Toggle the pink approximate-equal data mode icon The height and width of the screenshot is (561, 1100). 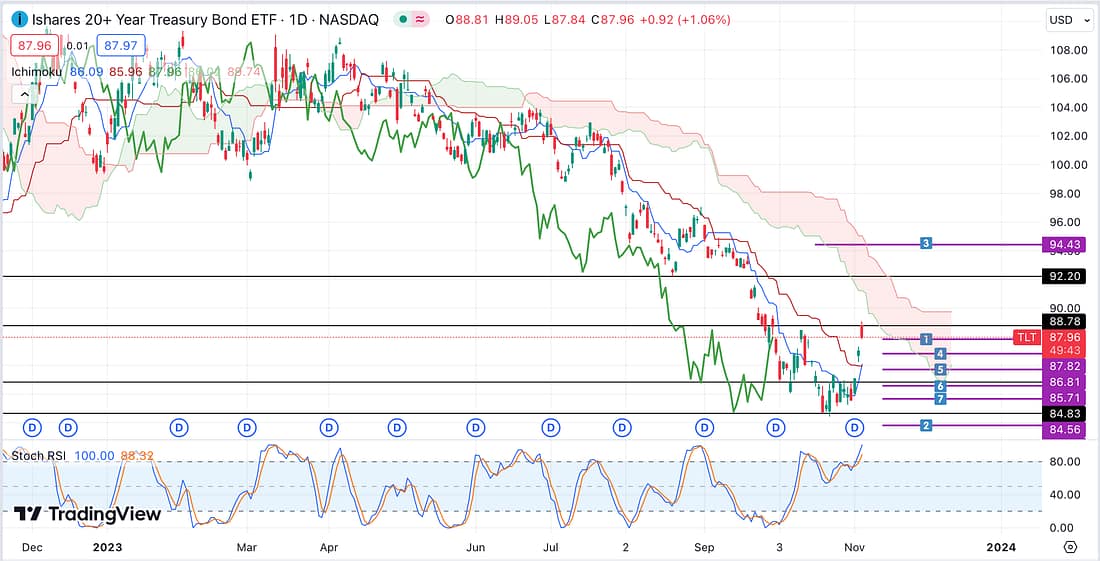coord(421,20)
